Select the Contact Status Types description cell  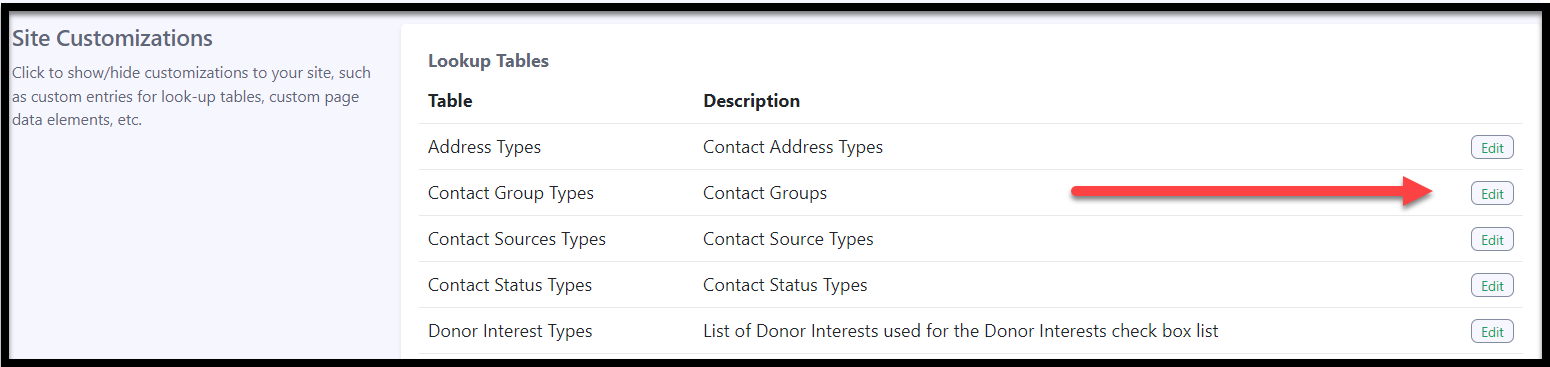(x=785, y=285)
